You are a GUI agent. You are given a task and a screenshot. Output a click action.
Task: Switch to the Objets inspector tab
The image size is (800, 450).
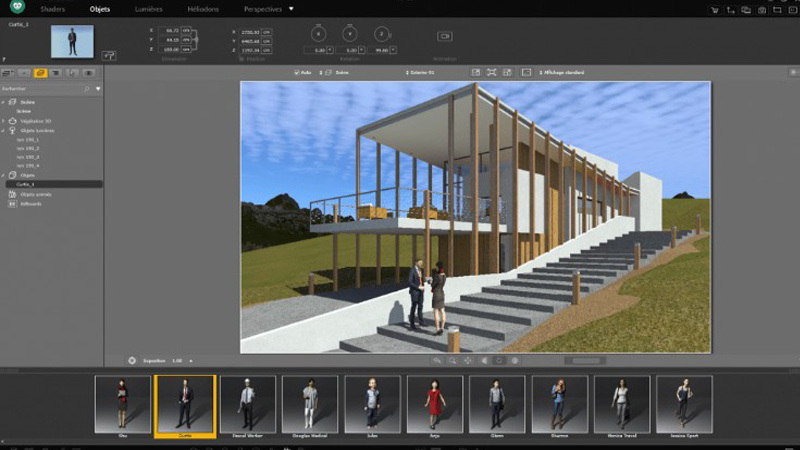(99, 9)
